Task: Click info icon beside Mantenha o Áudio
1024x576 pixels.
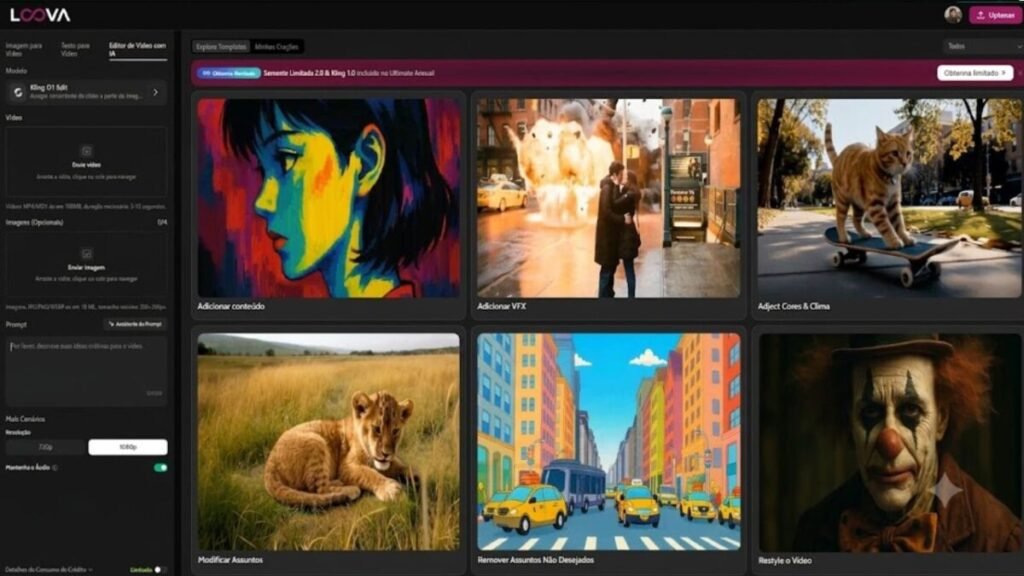Action: click(x=55, y=468)
